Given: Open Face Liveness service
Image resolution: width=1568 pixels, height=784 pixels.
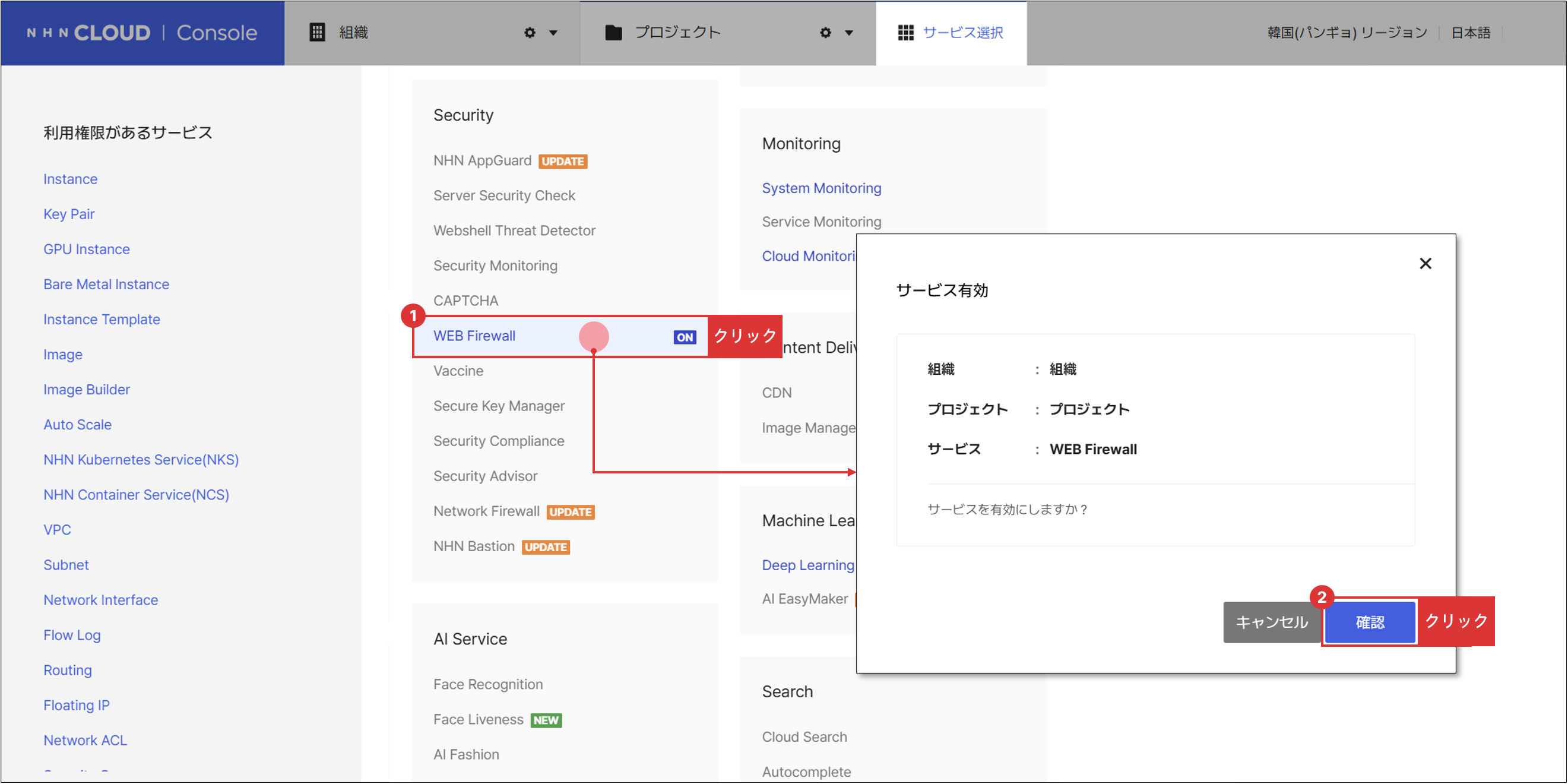Looking at the screenshot, I should 478,720.
